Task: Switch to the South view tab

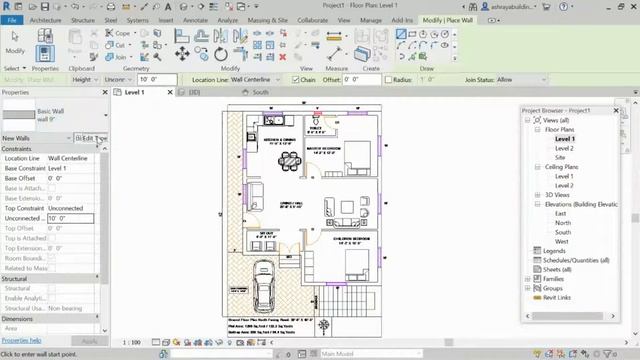Action: [260, 92]
